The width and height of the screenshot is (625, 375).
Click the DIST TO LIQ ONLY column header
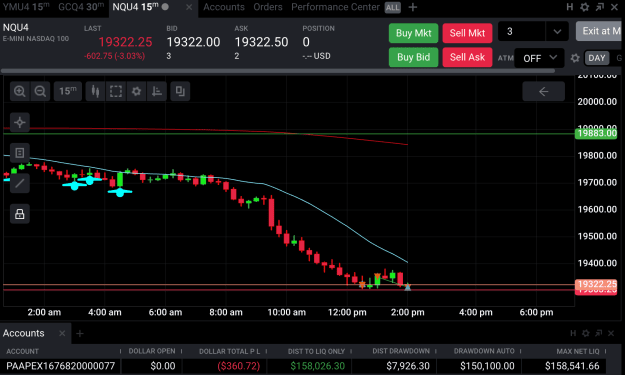coord(316,351)
